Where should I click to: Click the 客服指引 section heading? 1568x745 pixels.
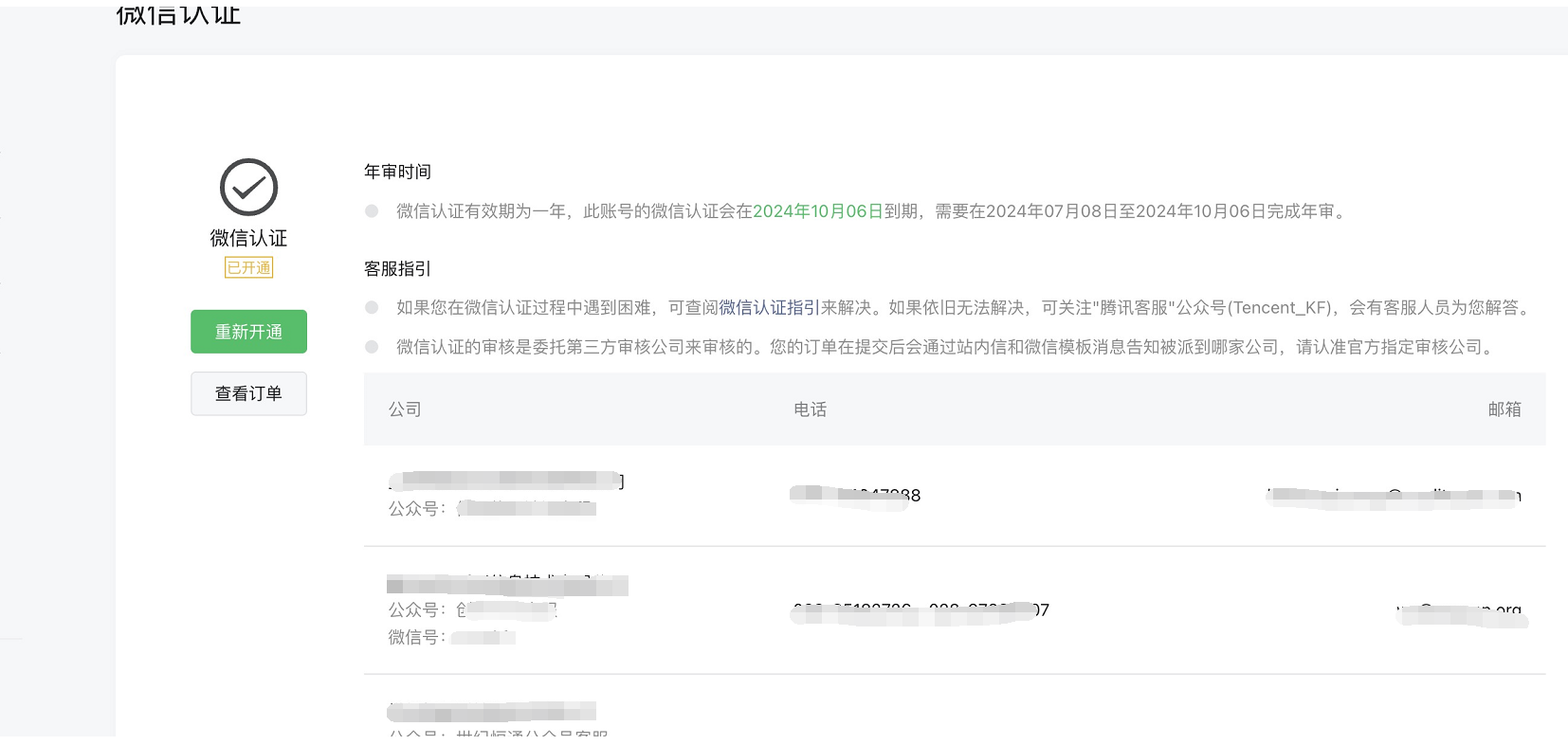pyautogui.click(x=397, y=269)
